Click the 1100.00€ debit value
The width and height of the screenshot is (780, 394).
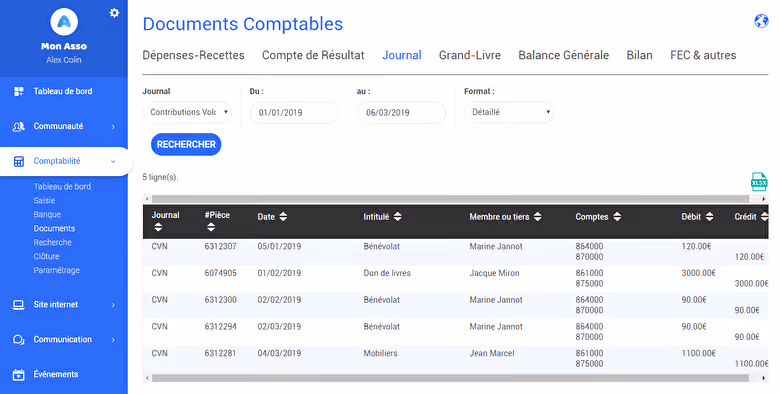[698, 353]
